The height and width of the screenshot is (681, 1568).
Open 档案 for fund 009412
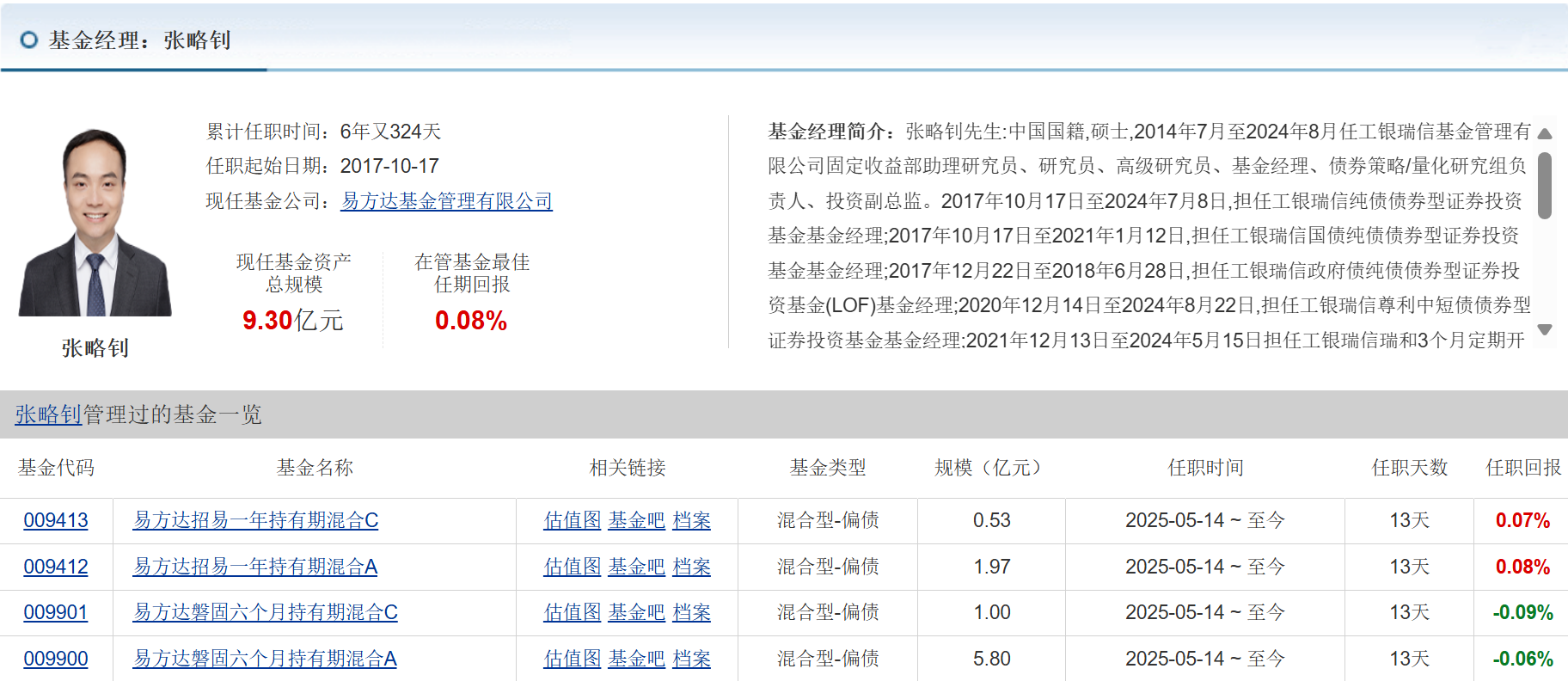pos(692,567)
